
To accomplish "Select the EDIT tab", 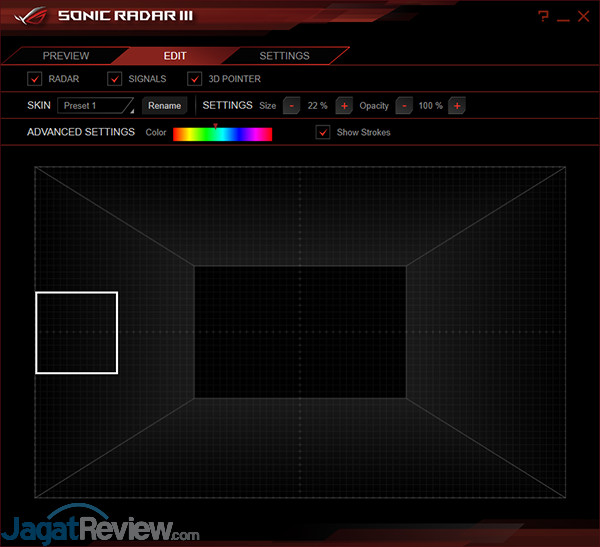I will click(x=175, y=56).
